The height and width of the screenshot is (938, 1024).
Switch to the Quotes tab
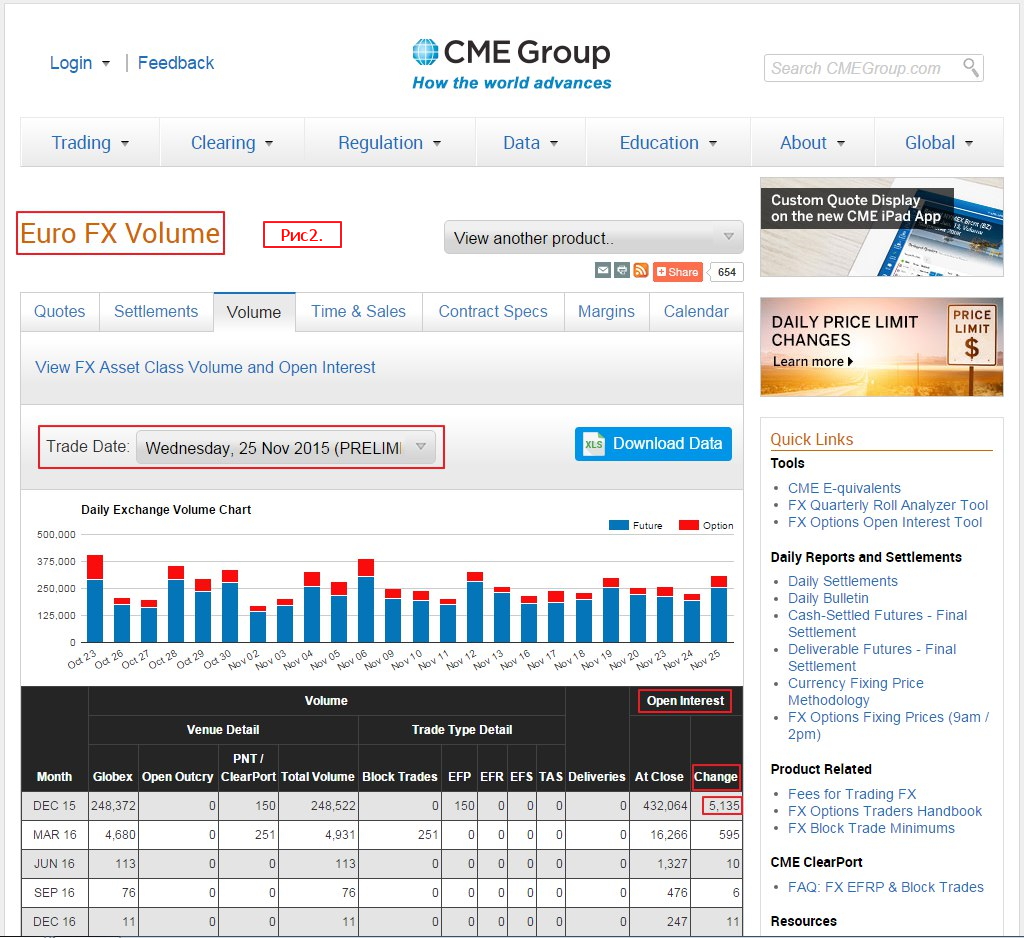pos(59,312)
